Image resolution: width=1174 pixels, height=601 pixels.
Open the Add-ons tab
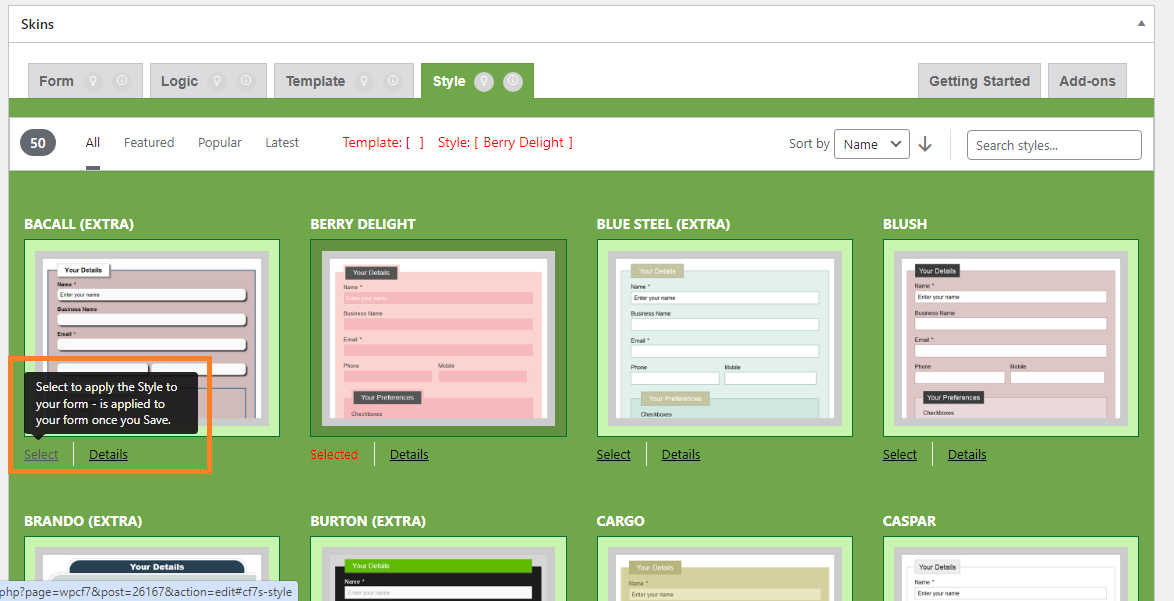tap(1087, 81)
